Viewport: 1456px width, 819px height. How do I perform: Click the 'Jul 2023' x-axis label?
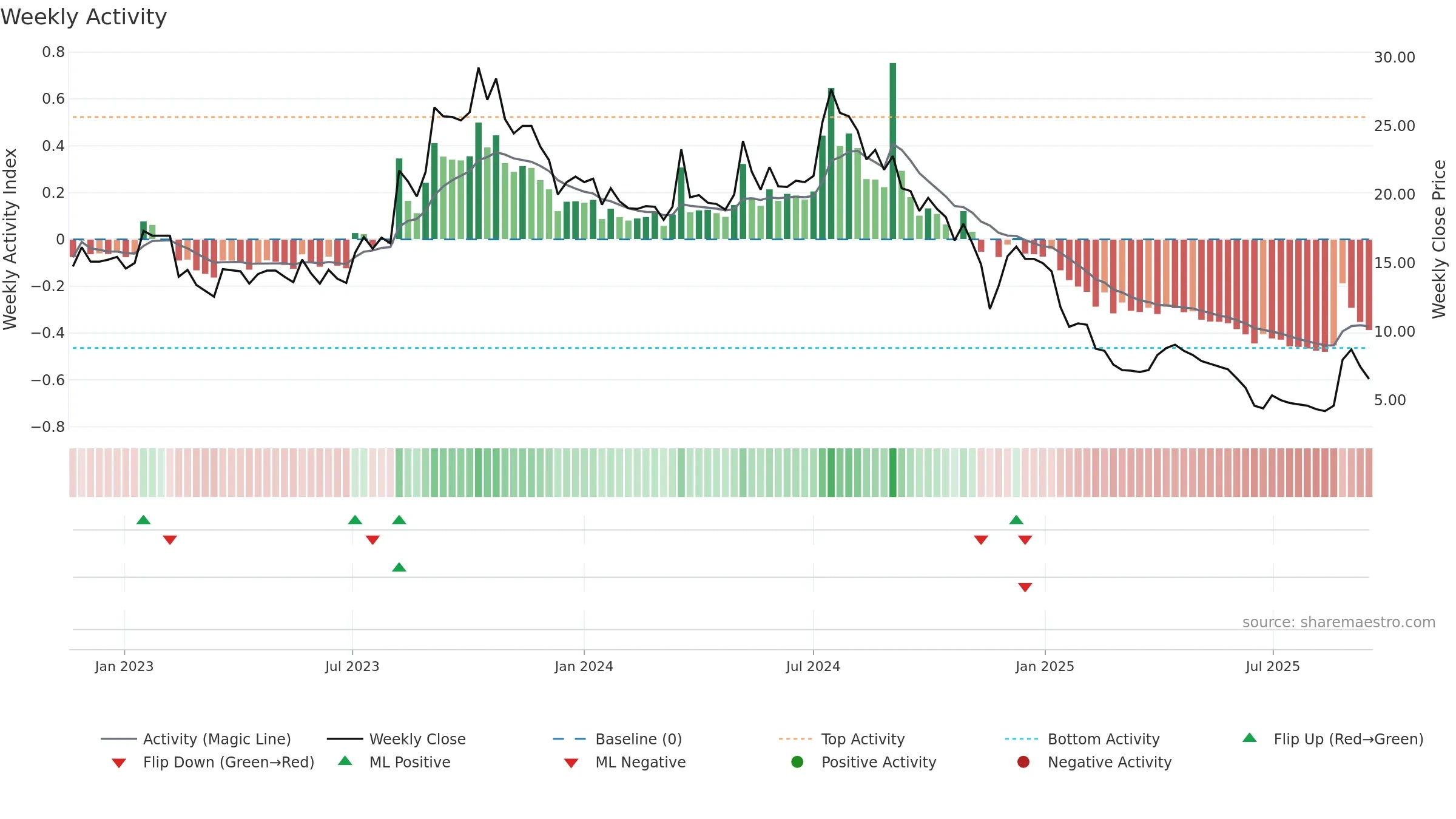click(352, 667)
